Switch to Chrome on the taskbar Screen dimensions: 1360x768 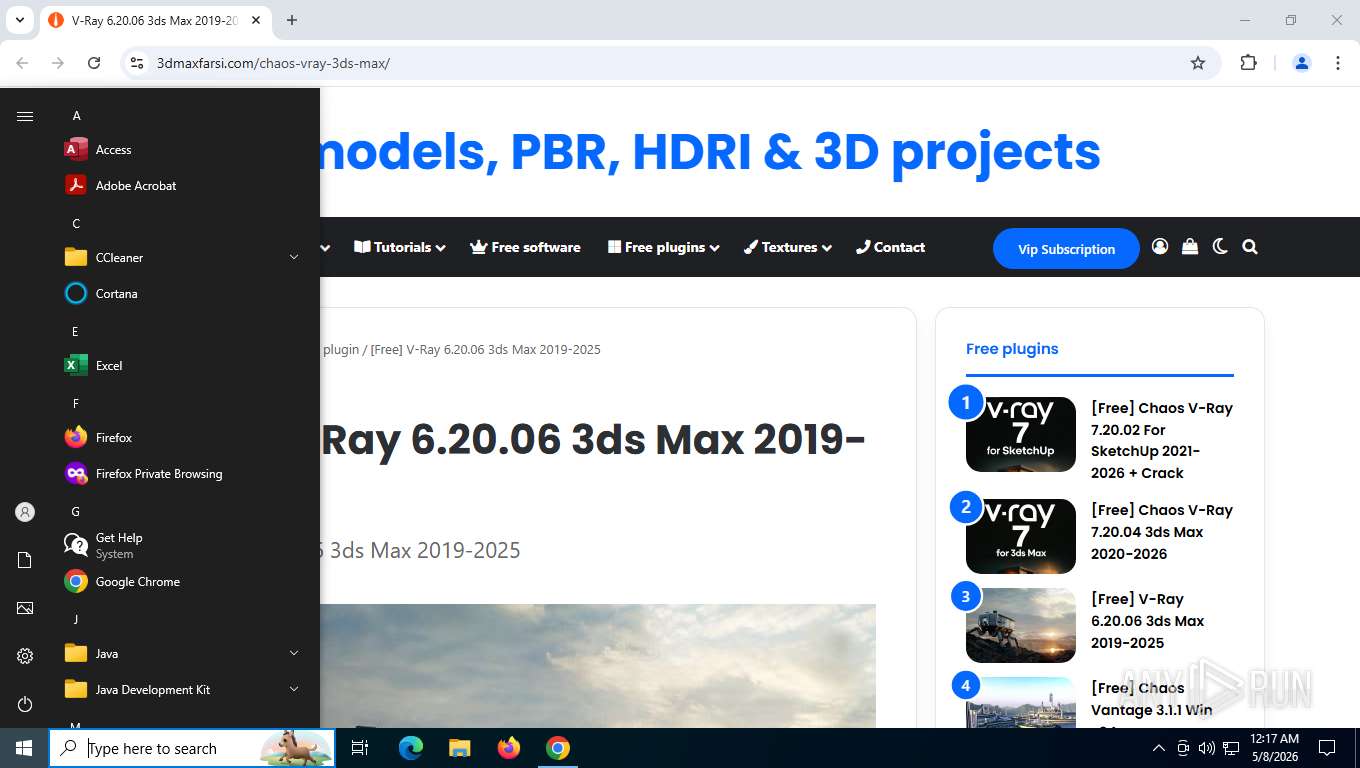(558, 748)
